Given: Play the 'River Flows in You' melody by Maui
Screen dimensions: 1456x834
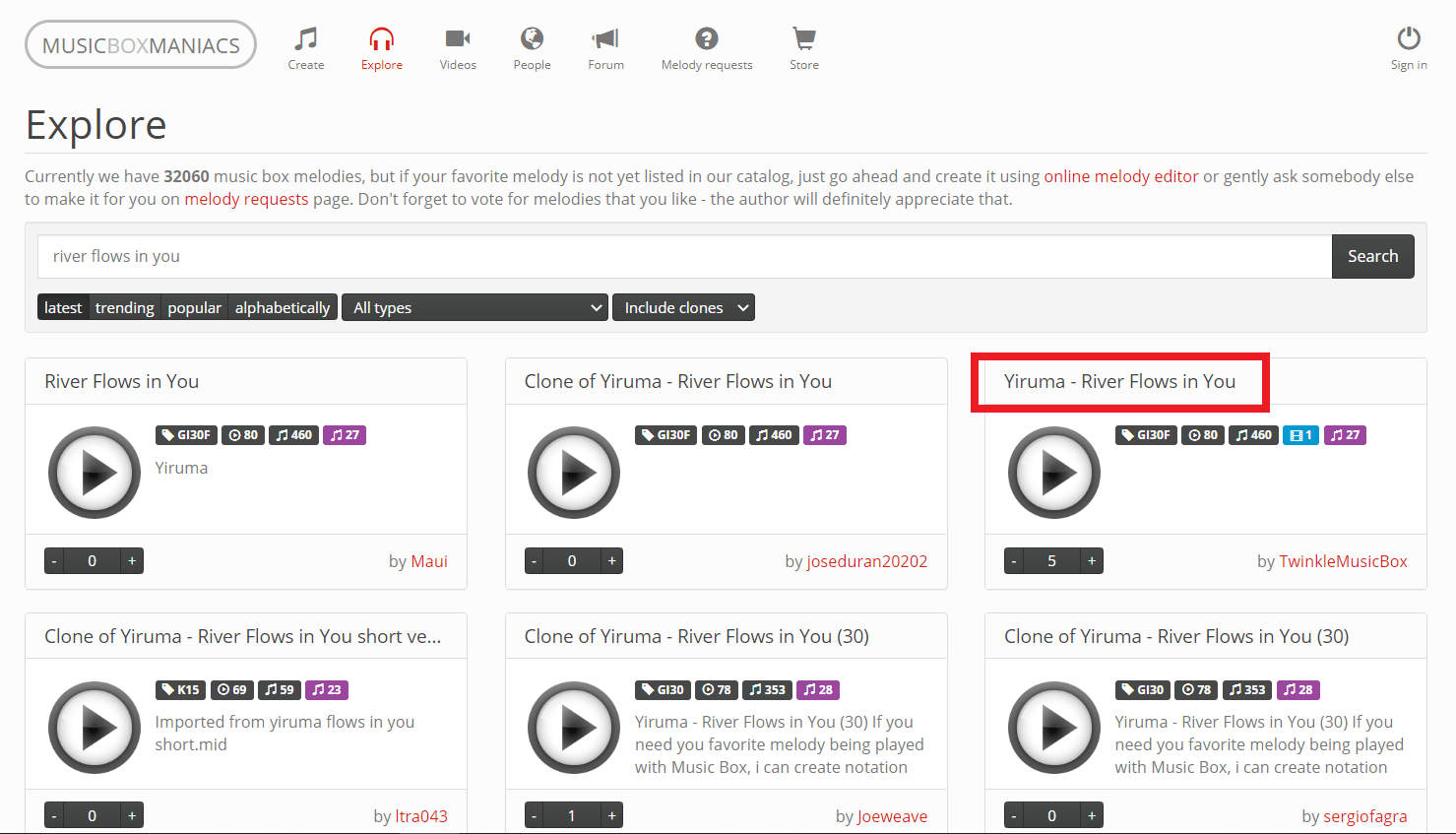Looking at the screenshot, I should [x=95, y=472].
